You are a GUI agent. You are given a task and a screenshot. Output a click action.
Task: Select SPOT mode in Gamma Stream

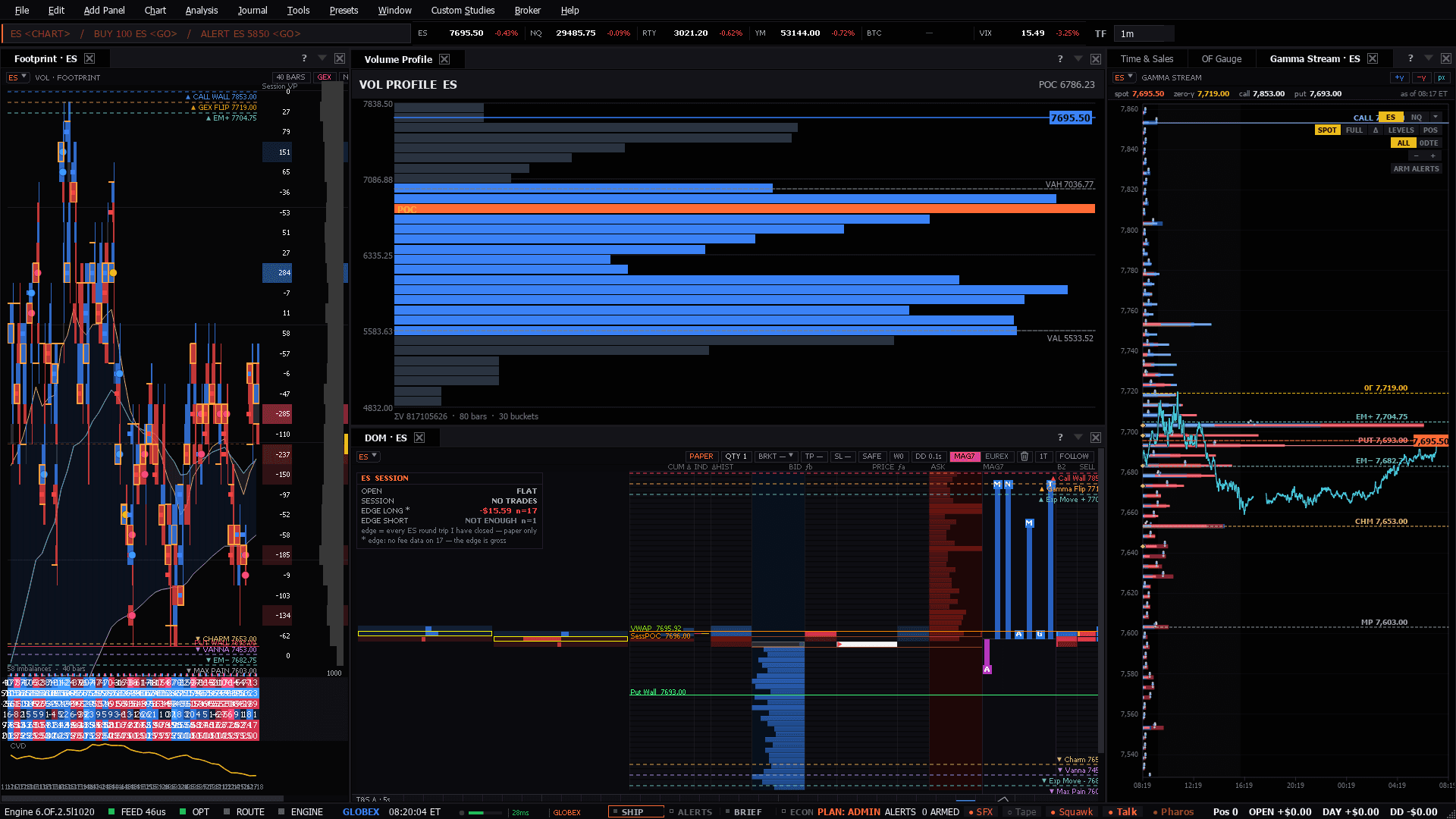[x=1327, y=130]
